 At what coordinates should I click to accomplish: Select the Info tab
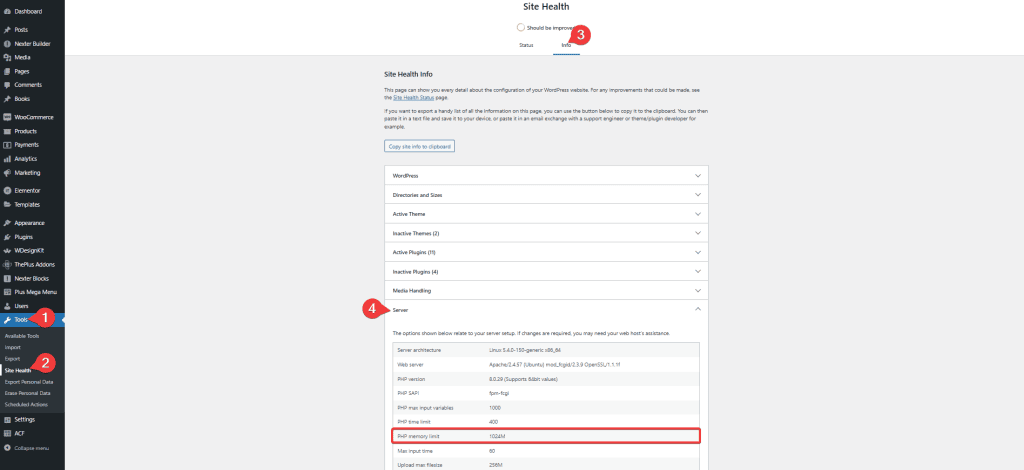click(x=566, y=45)
